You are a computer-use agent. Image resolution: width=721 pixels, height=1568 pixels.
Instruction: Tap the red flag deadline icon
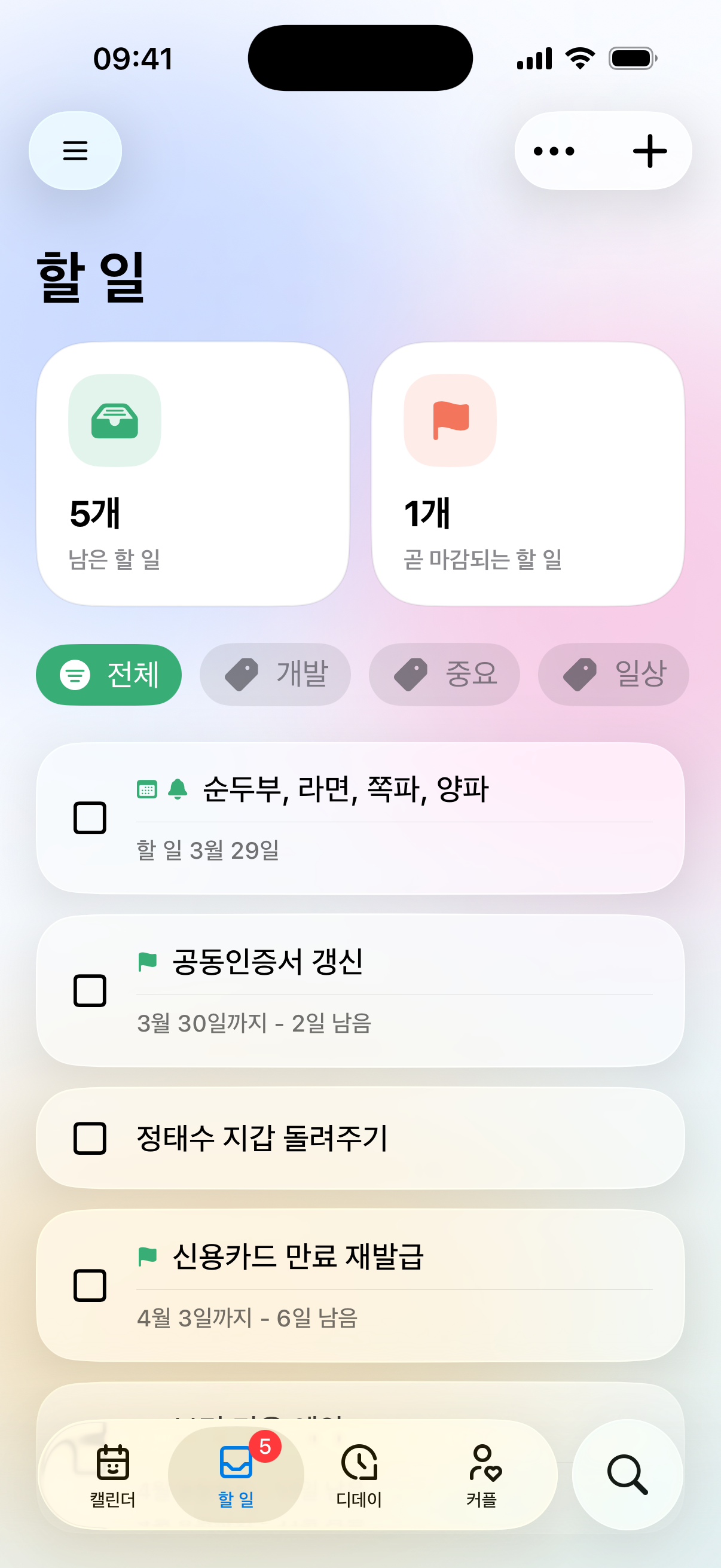point(450,420)
